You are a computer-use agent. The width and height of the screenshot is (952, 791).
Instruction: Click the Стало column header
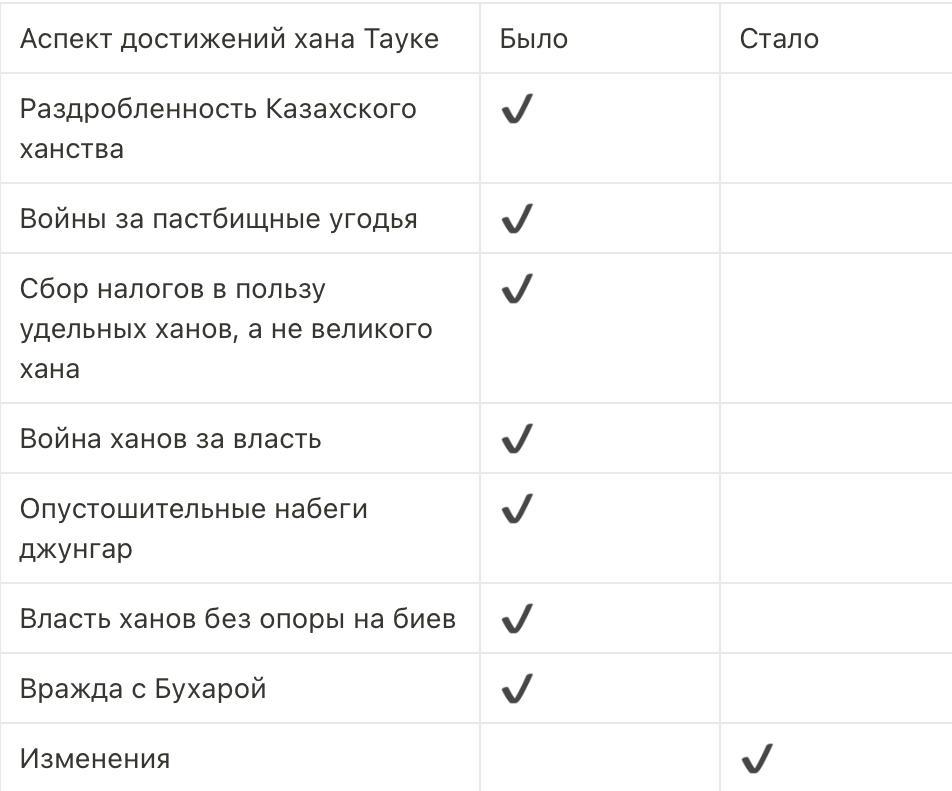coord(779,39)
